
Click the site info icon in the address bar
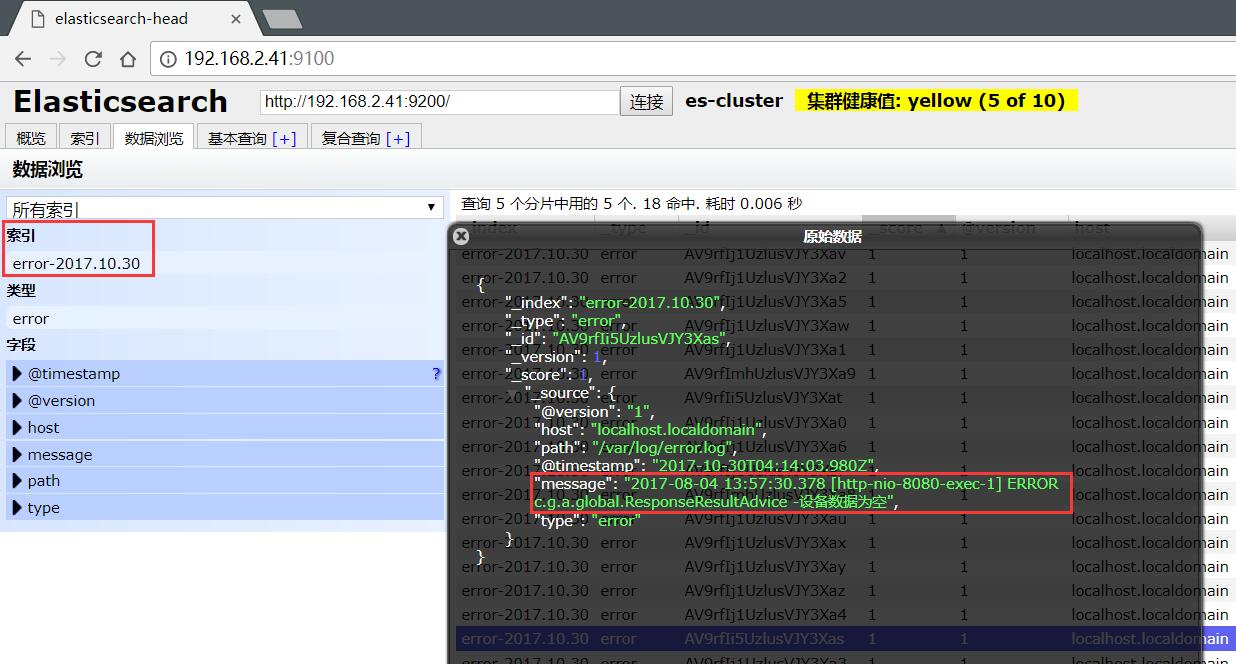click(168, 59)
